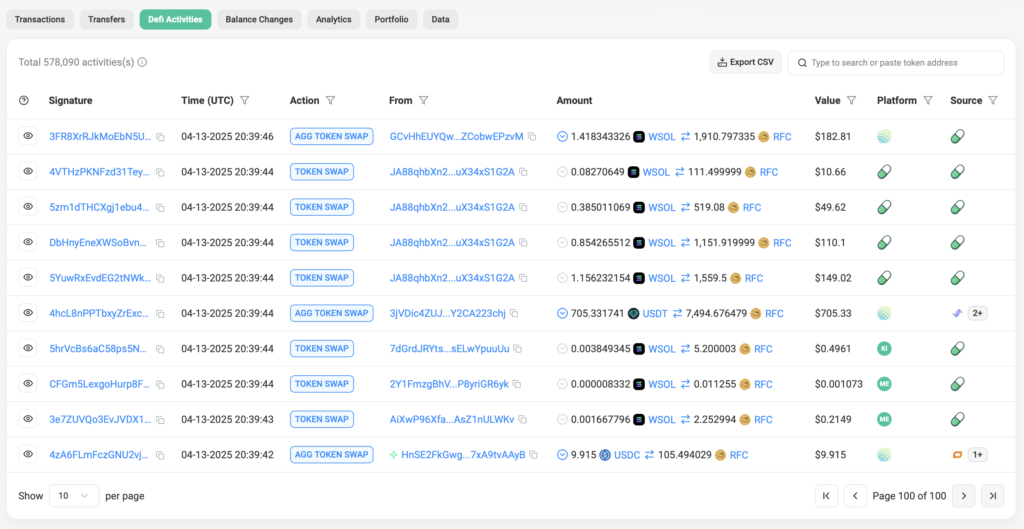Click info icon beside total activities count
This screenshot has height=529, width=1024.
[x=142, y=63]
